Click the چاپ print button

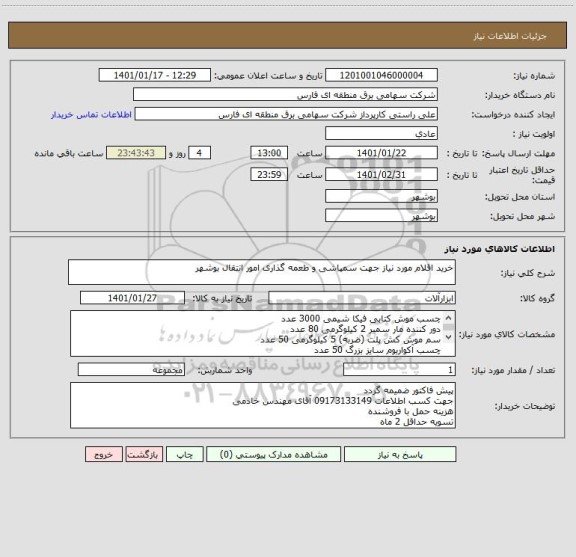click(184, 454)
